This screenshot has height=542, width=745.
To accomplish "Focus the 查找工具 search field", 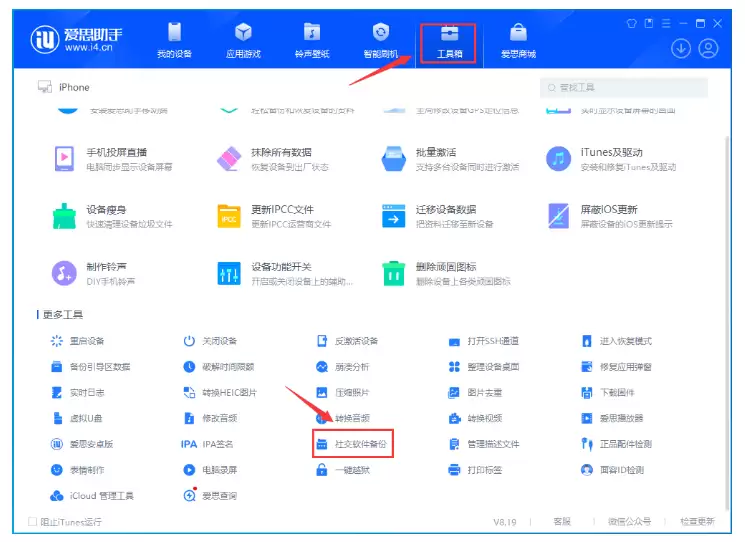I will (624, 87).
